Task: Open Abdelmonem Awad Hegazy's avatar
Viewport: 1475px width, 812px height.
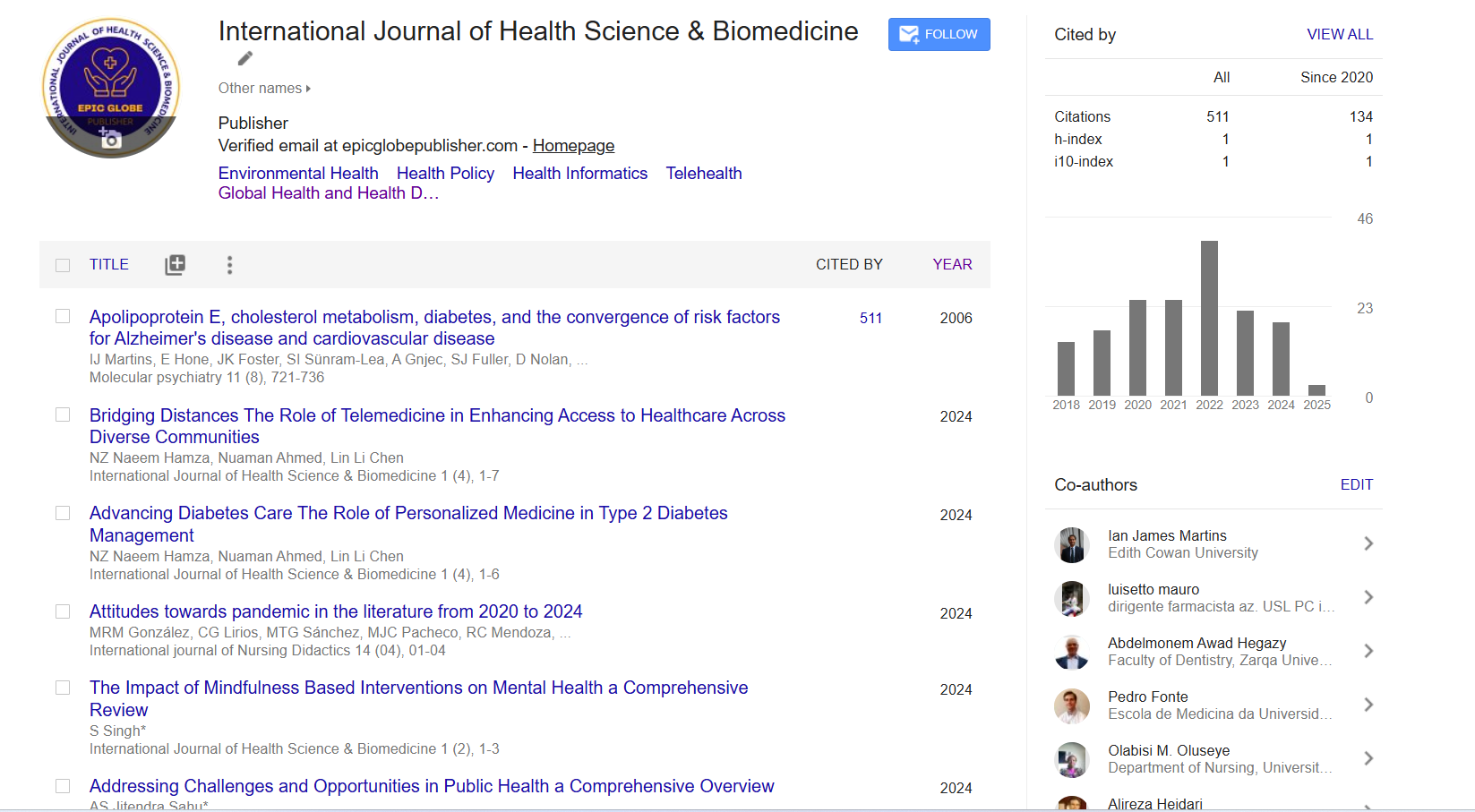Action: point(1072,652)
